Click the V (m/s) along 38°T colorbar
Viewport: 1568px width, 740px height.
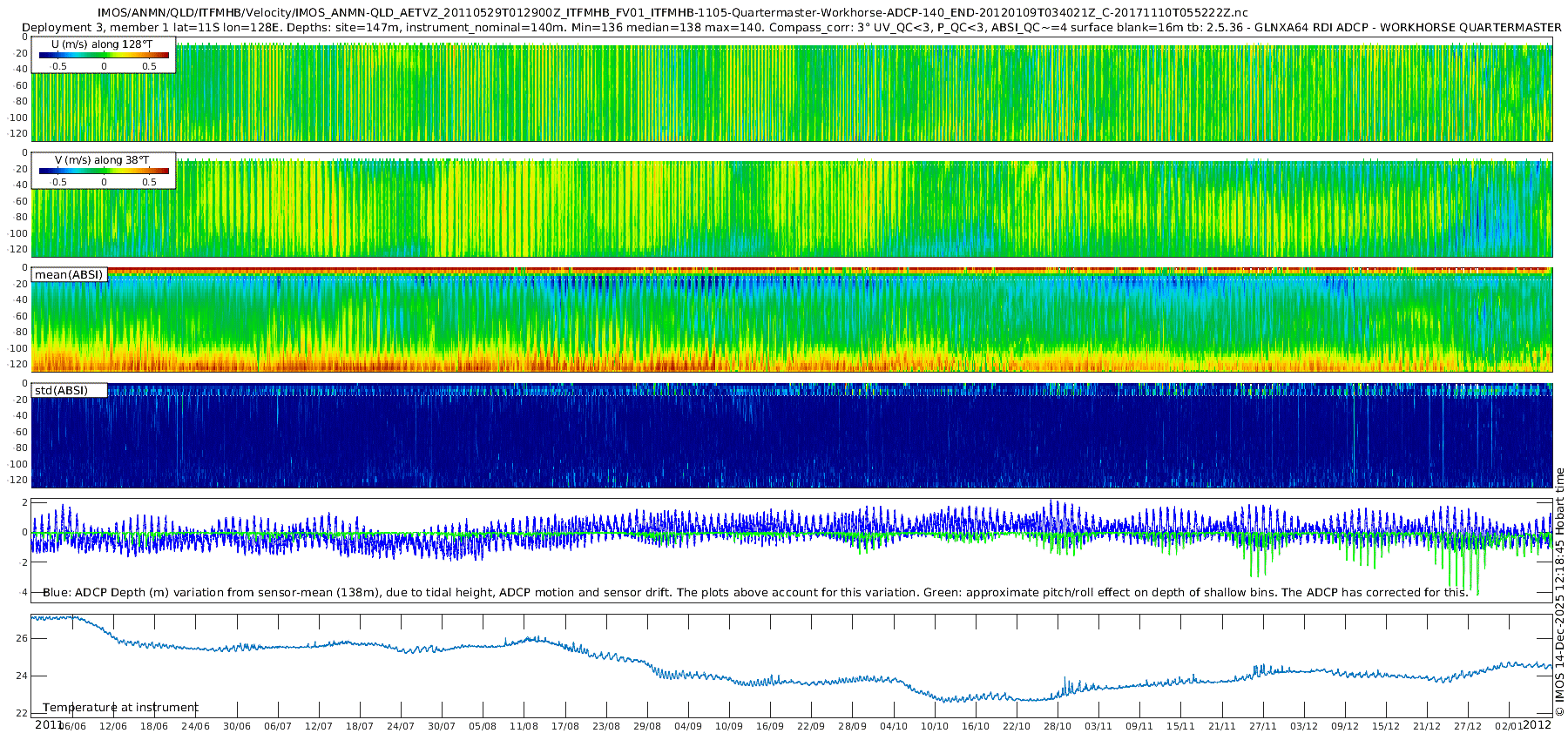point(104,172)
